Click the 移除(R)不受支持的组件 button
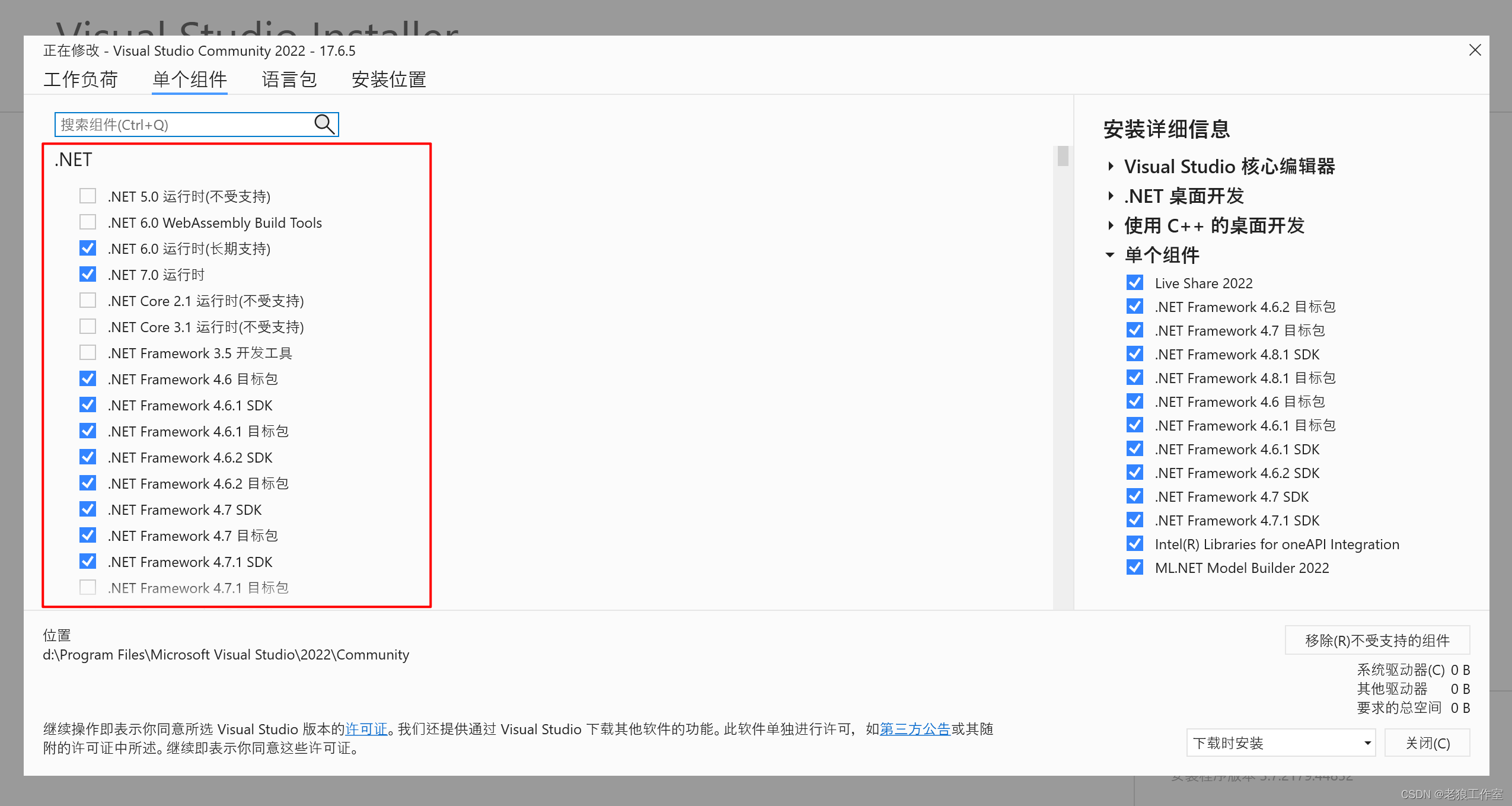The image size is (1512, 806). click(x=1377, y=640)
